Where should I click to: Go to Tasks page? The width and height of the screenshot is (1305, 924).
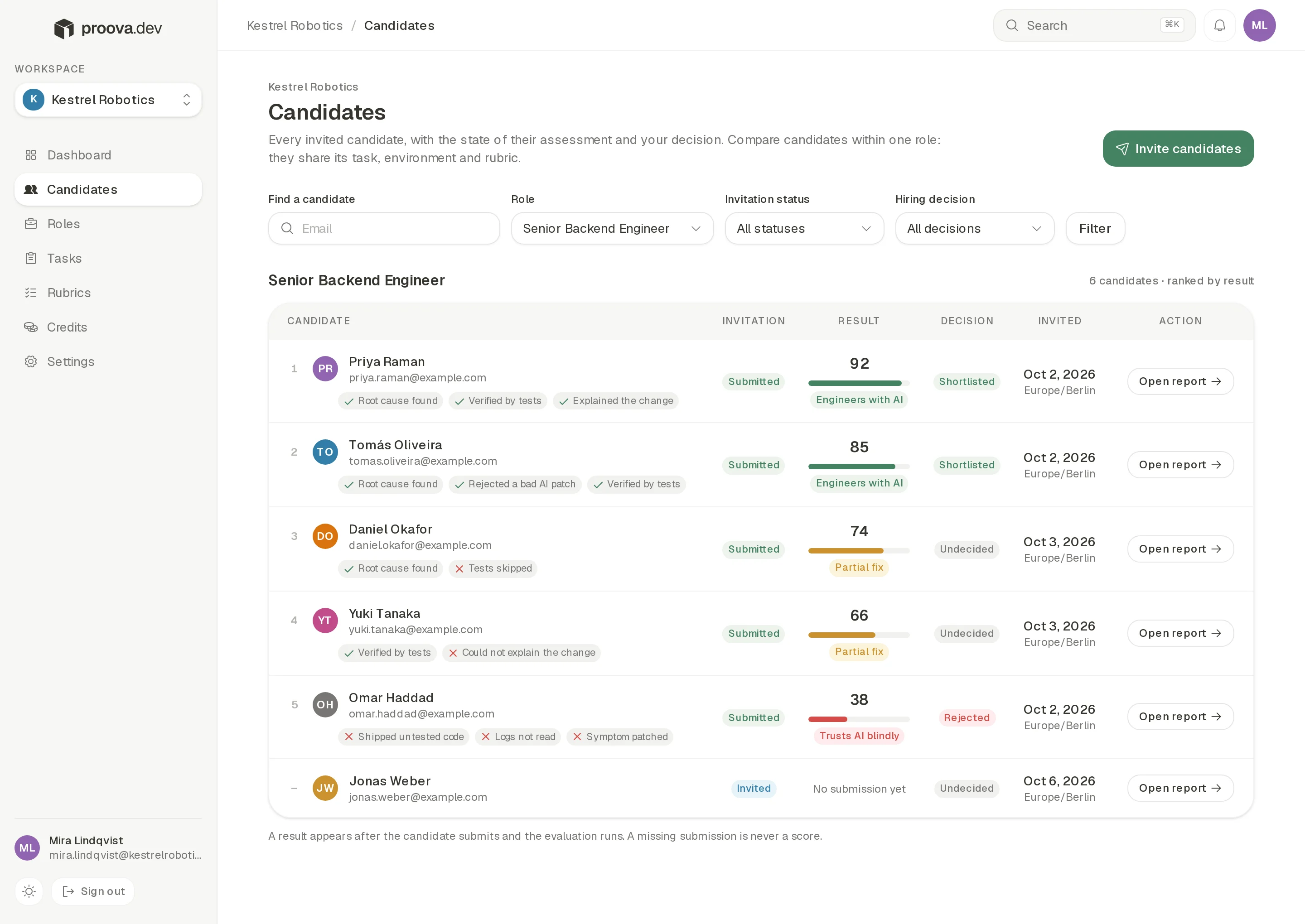108,258
